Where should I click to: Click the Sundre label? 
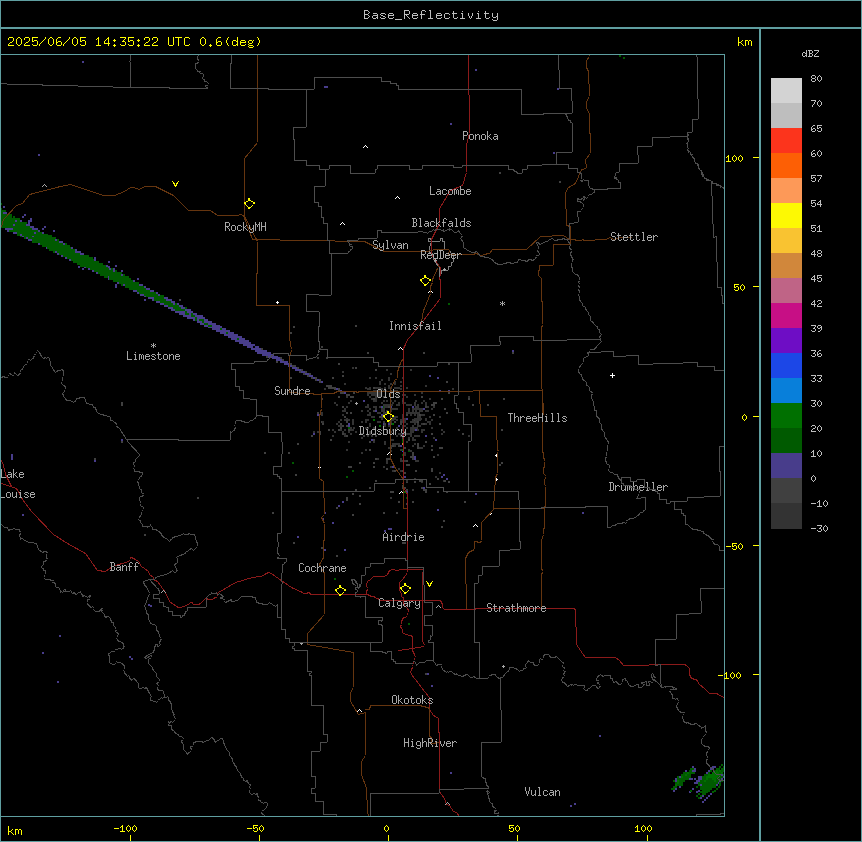292,391
